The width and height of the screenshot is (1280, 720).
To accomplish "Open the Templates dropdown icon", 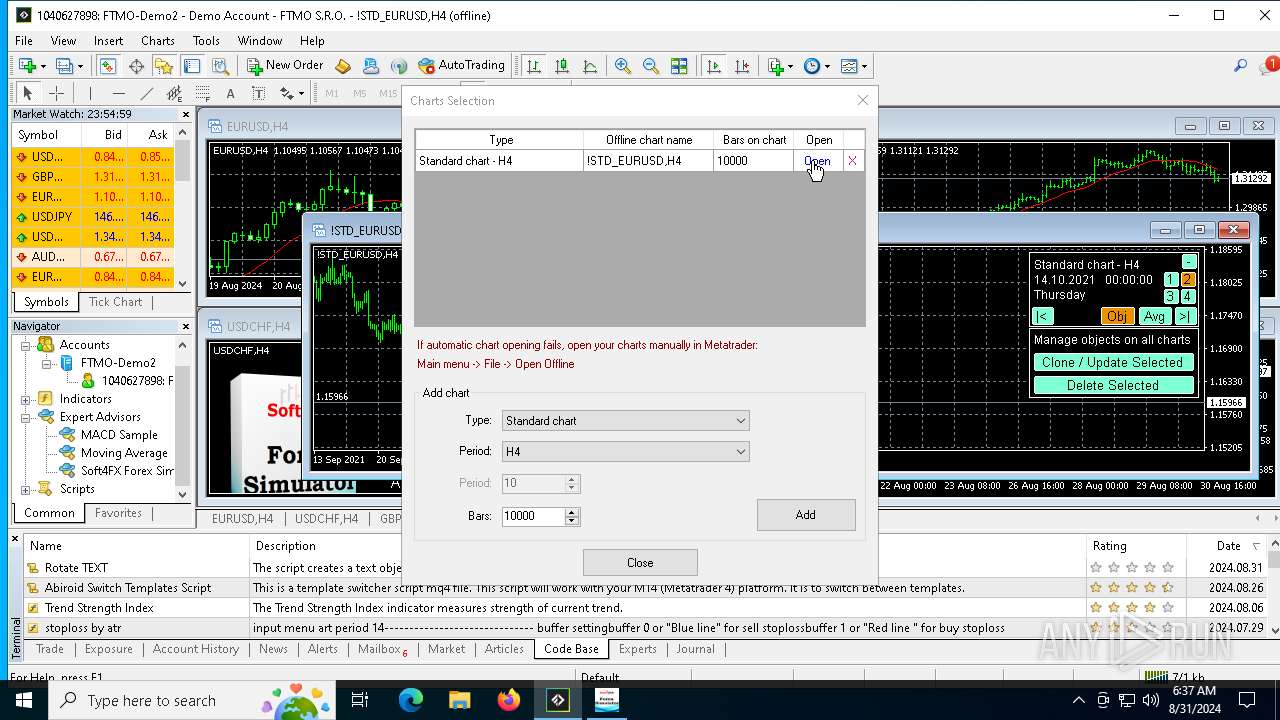I will (x=853, y=66).
